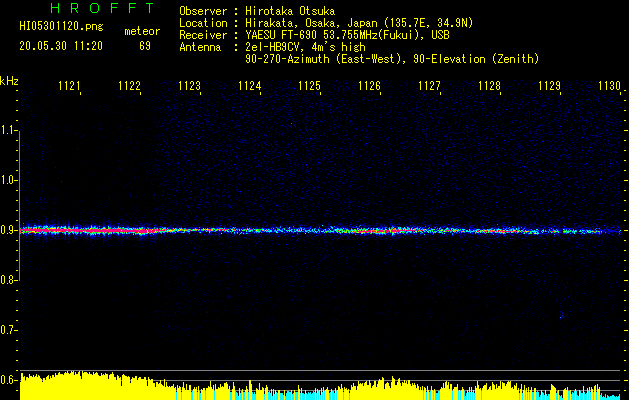Click the 1.0 frequency axis label
629x400 pixels.
click(x=7, y=180)
